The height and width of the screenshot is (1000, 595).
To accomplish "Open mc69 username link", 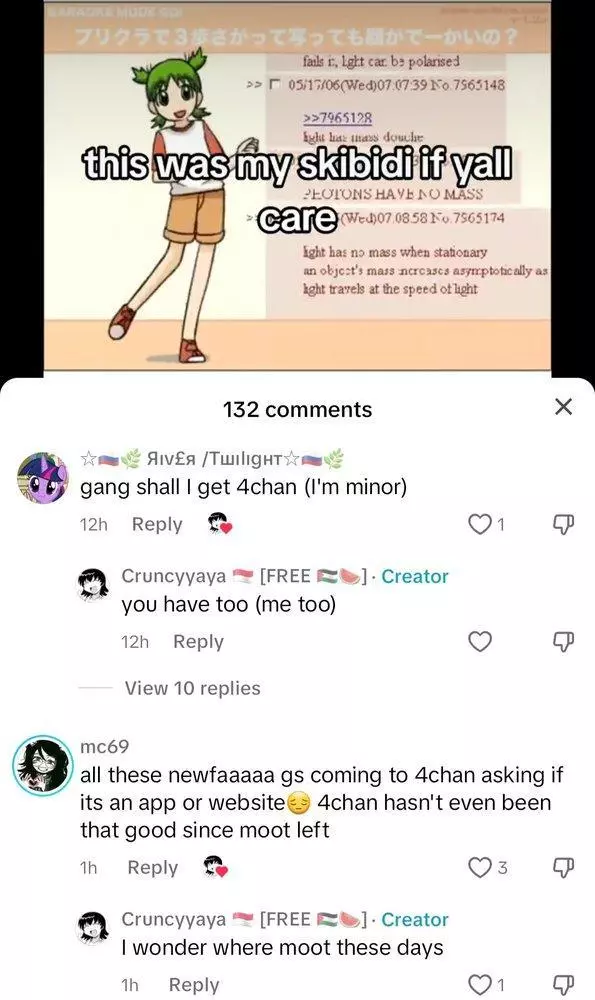I will tap(105, 746).
